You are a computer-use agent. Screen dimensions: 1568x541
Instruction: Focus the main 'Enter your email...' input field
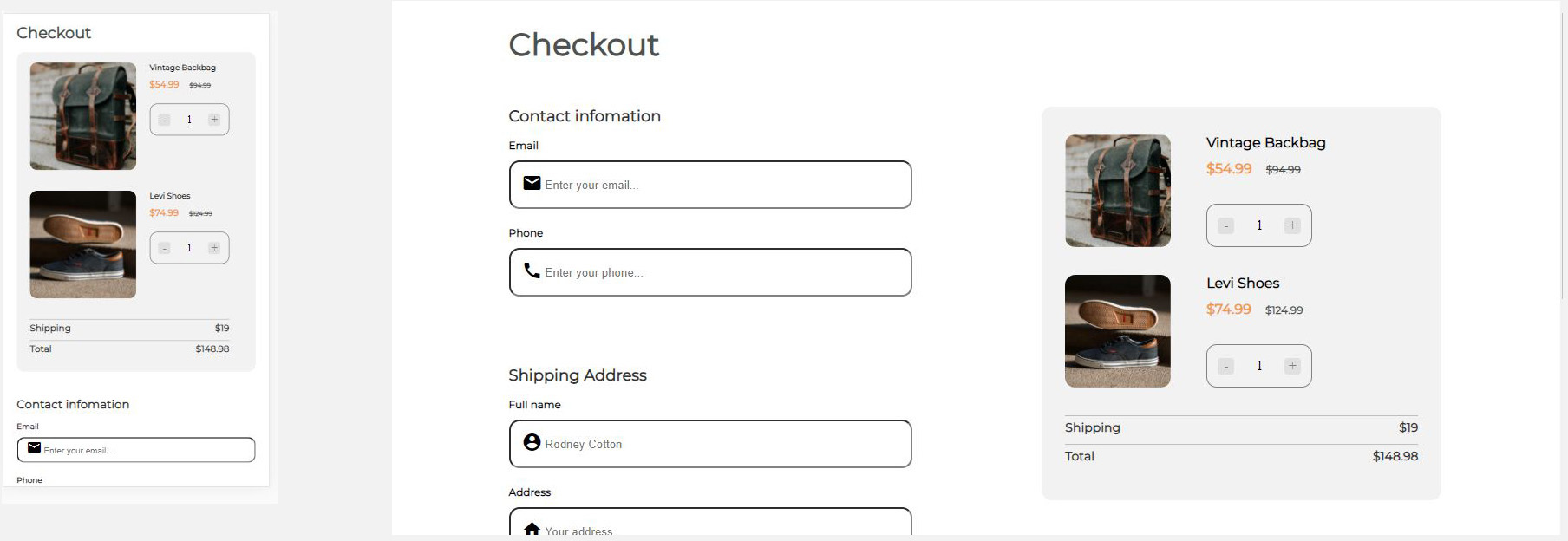point(720,185)
